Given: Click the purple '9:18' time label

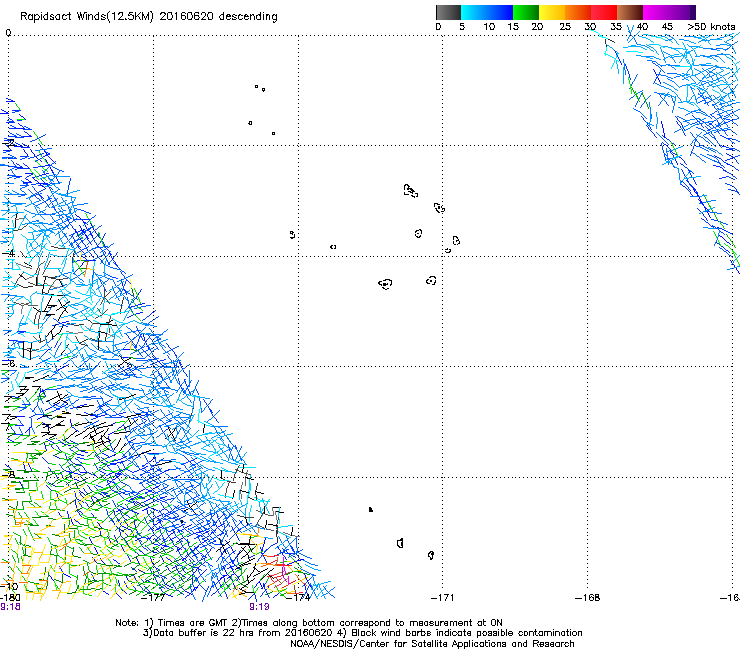Looking at the screenshot, I should click(x=10, y=607).
